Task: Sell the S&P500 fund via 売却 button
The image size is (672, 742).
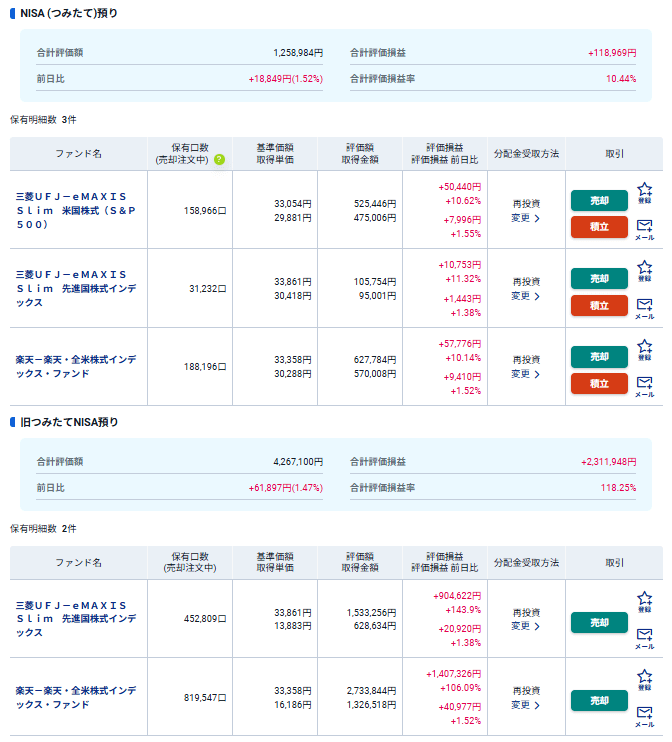Action: 599,201
